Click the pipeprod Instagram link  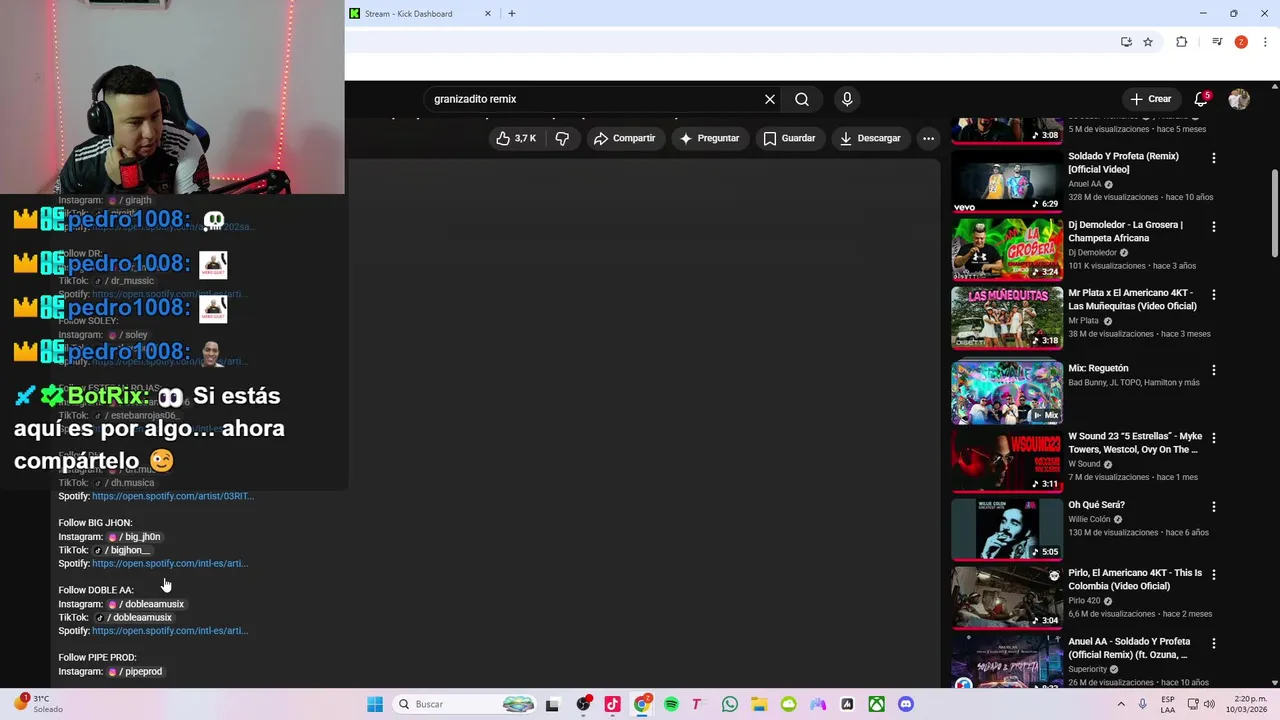click(135, 672)
